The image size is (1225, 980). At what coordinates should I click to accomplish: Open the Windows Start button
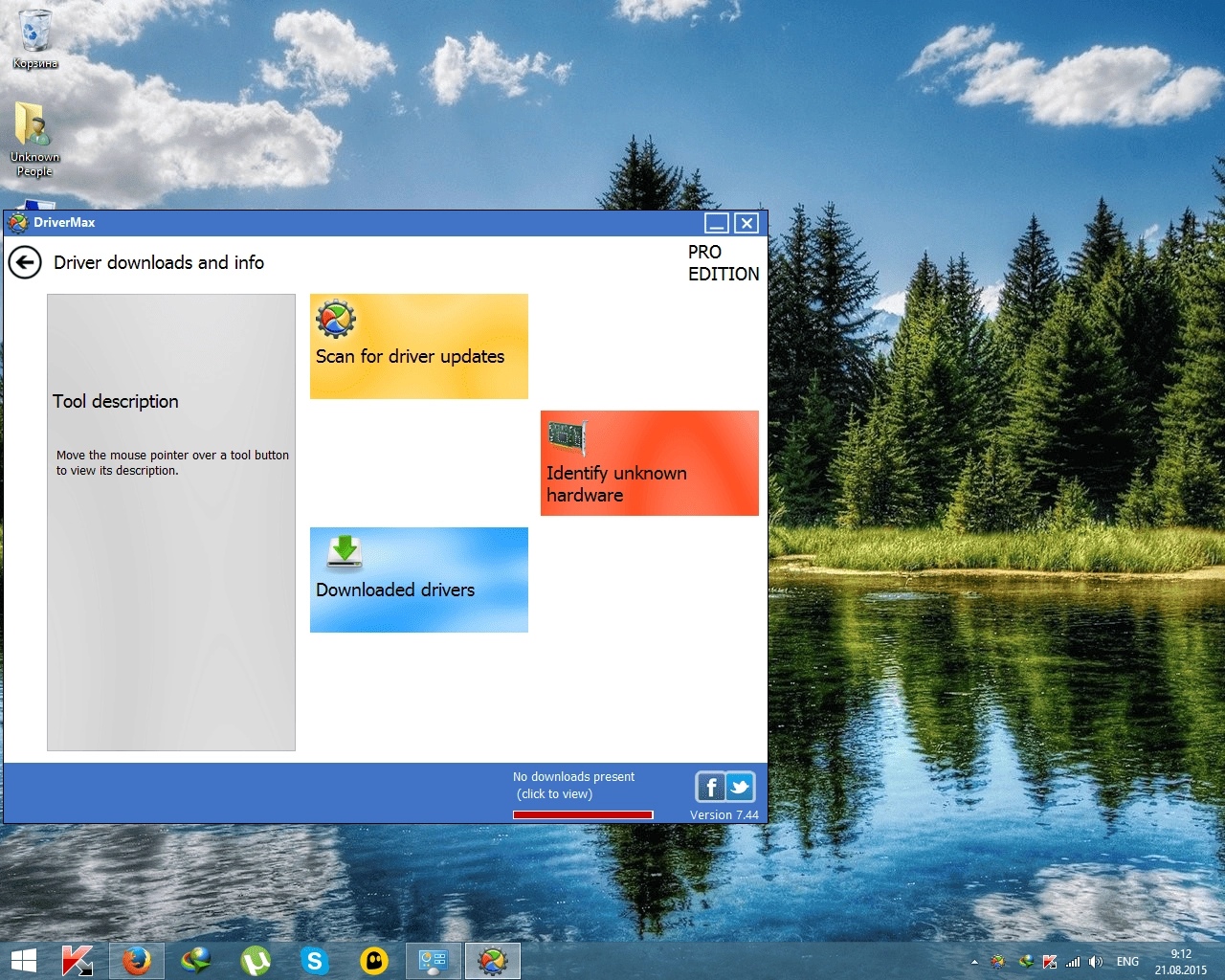pyautogui.click(x=23, y=961)
